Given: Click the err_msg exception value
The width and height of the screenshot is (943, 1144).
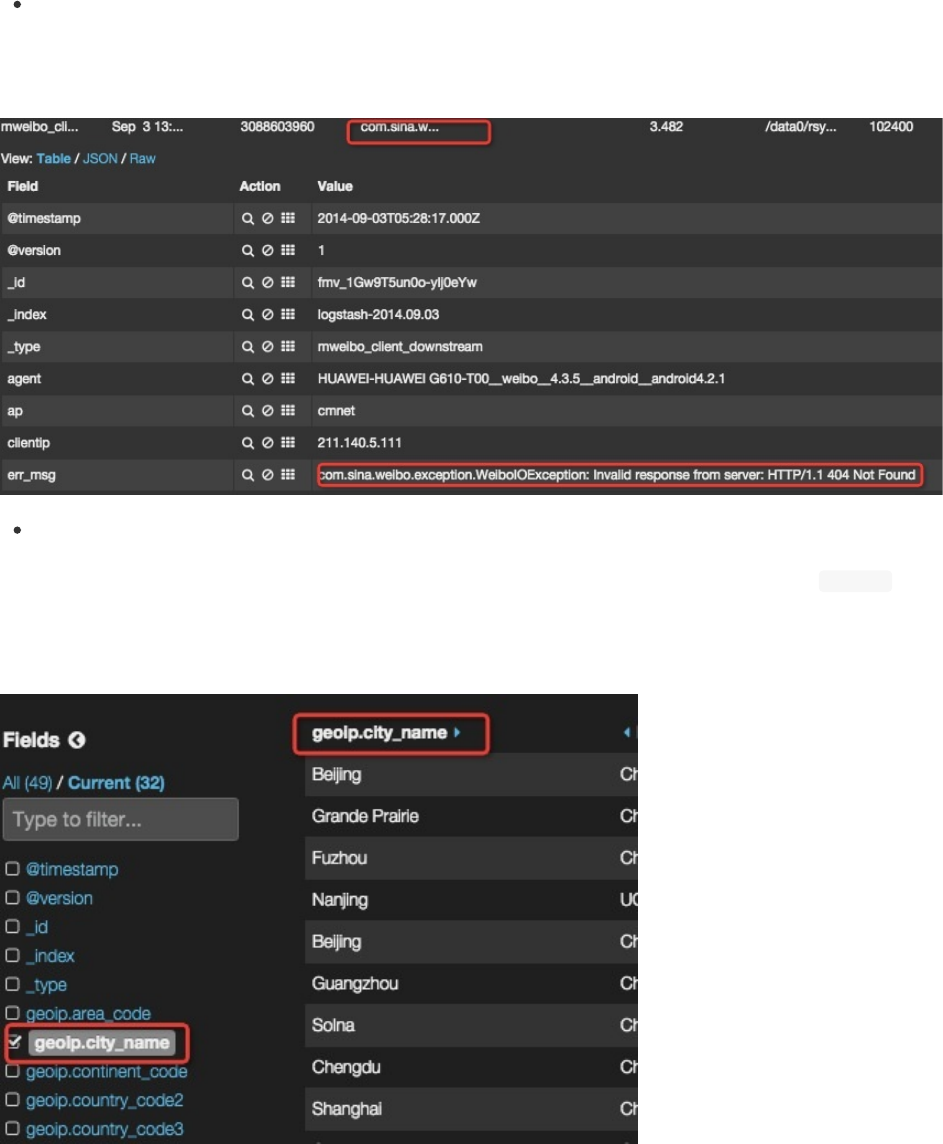Looking at the screenshot, I should click(x=618, y=475).
